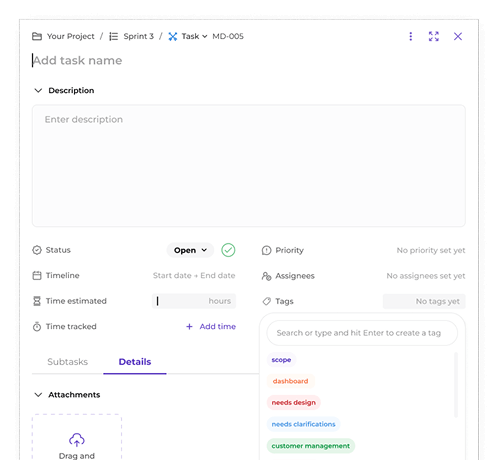Close the task dialog
The height and width of the screenshot is (460, 501).
(x=458, y=36)
